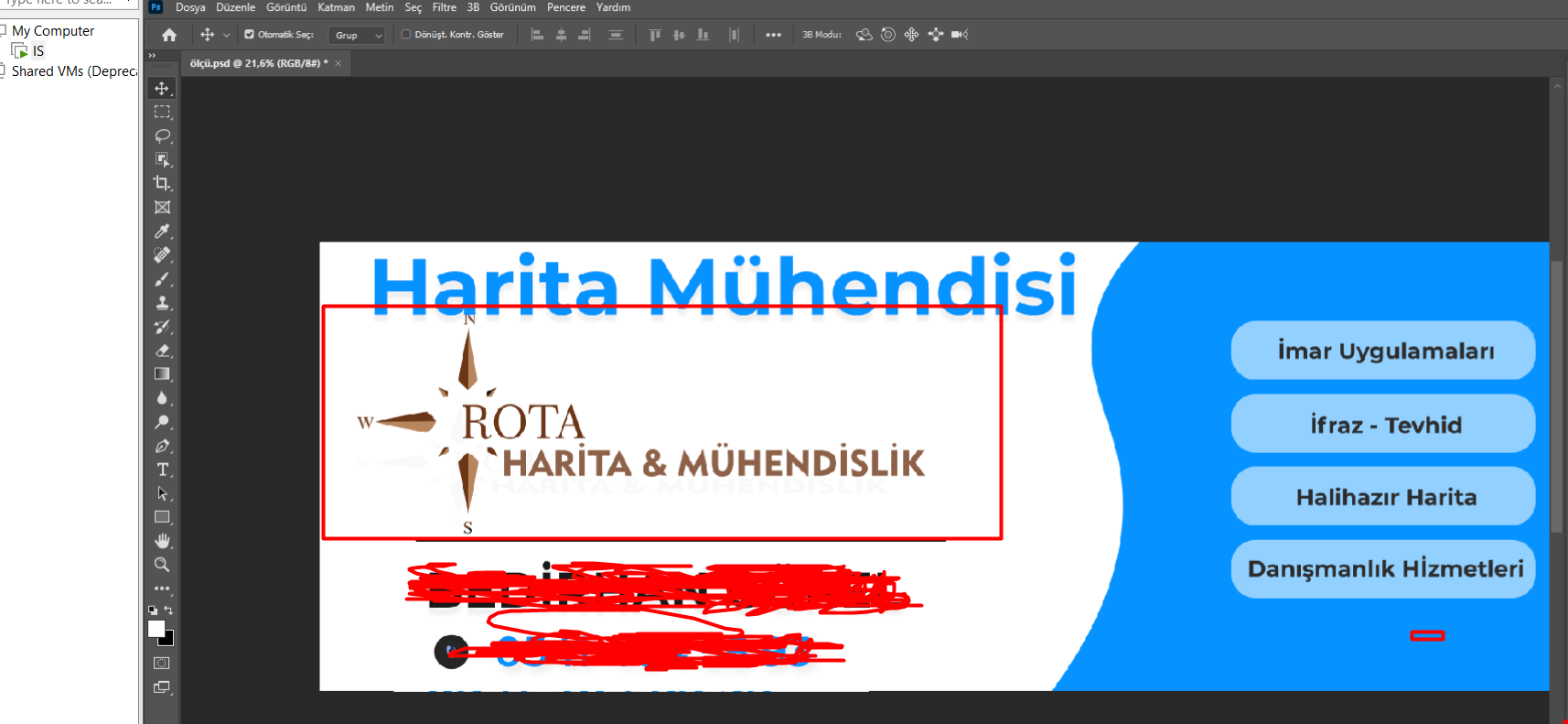
Task: Align right edges in options bar
Action: 585,35
